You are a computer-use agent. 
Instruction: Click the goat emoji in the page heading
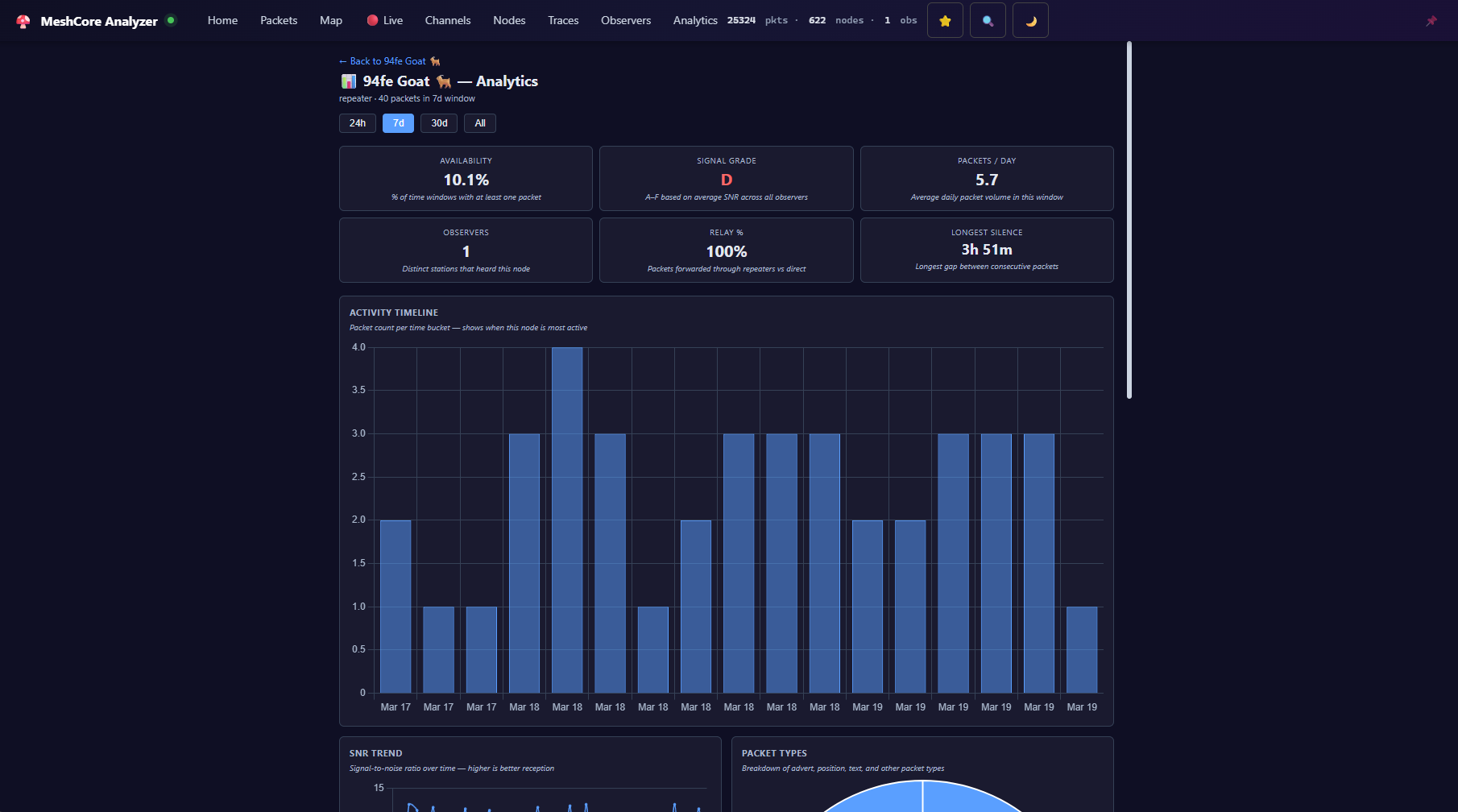[443, 81]
